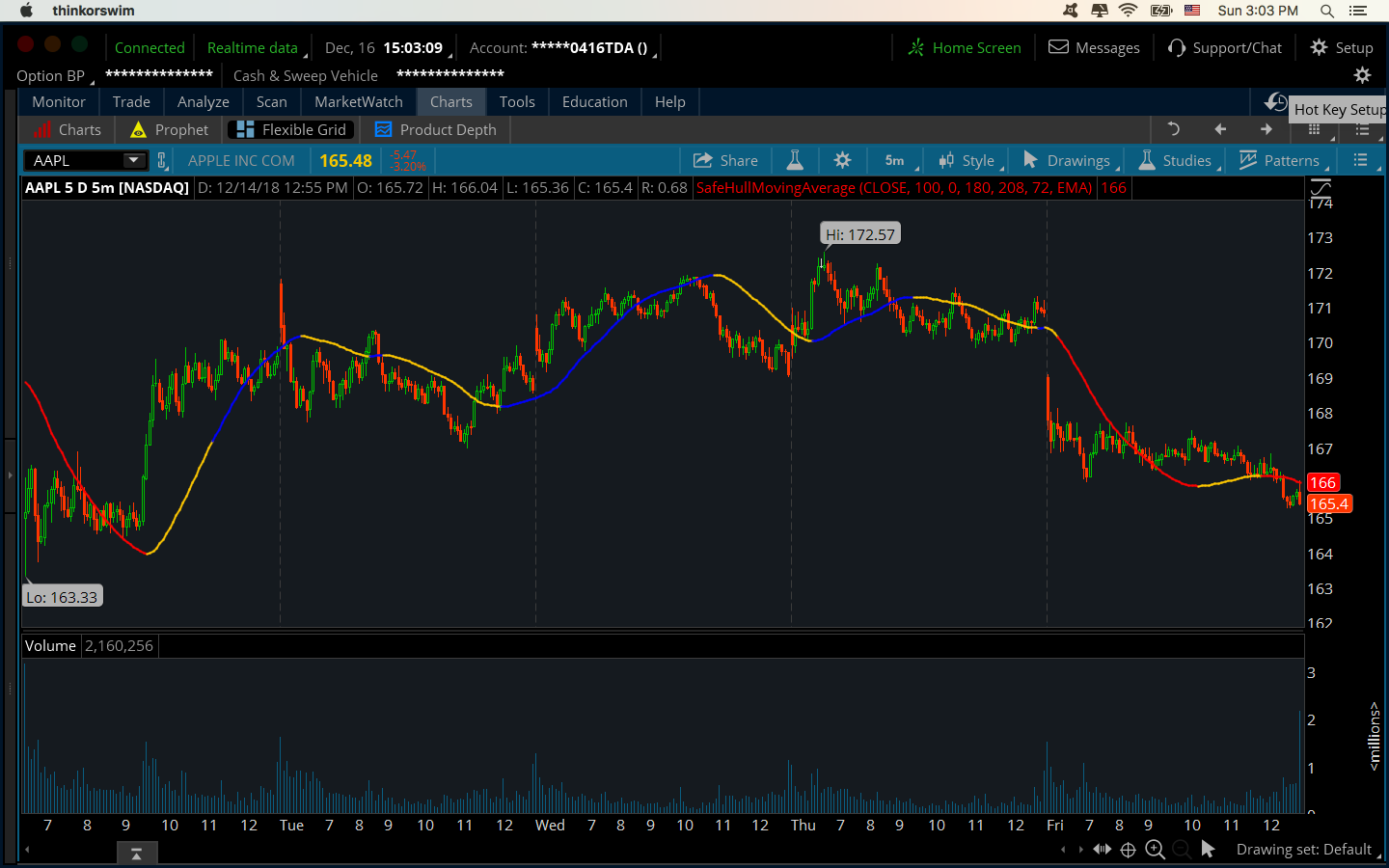Open the Messages panel
Screen dimensions: 1389x868
pyautogui.click(x=1094, y=47)
